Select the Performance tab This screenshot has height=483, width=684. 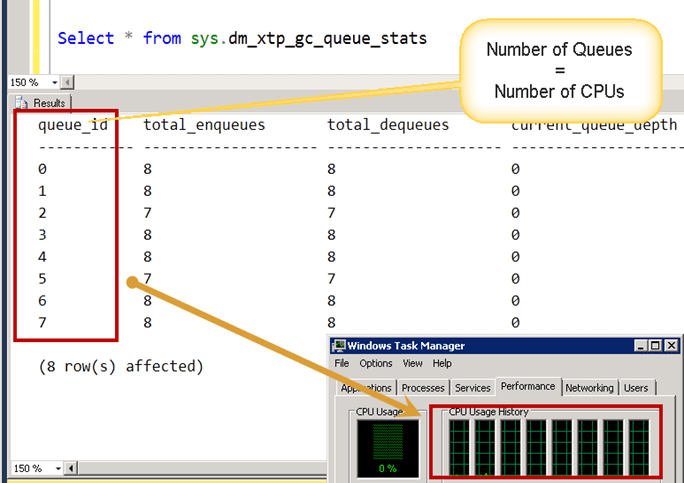528,385
